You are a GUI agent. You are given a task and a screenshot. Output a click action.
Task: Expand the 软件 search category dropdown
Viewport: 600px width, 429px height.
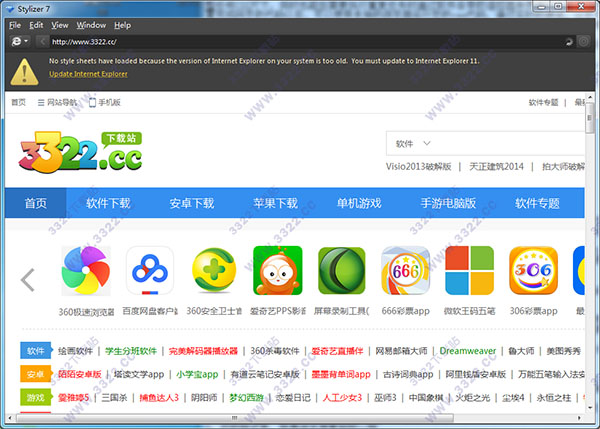coord(413,144)
